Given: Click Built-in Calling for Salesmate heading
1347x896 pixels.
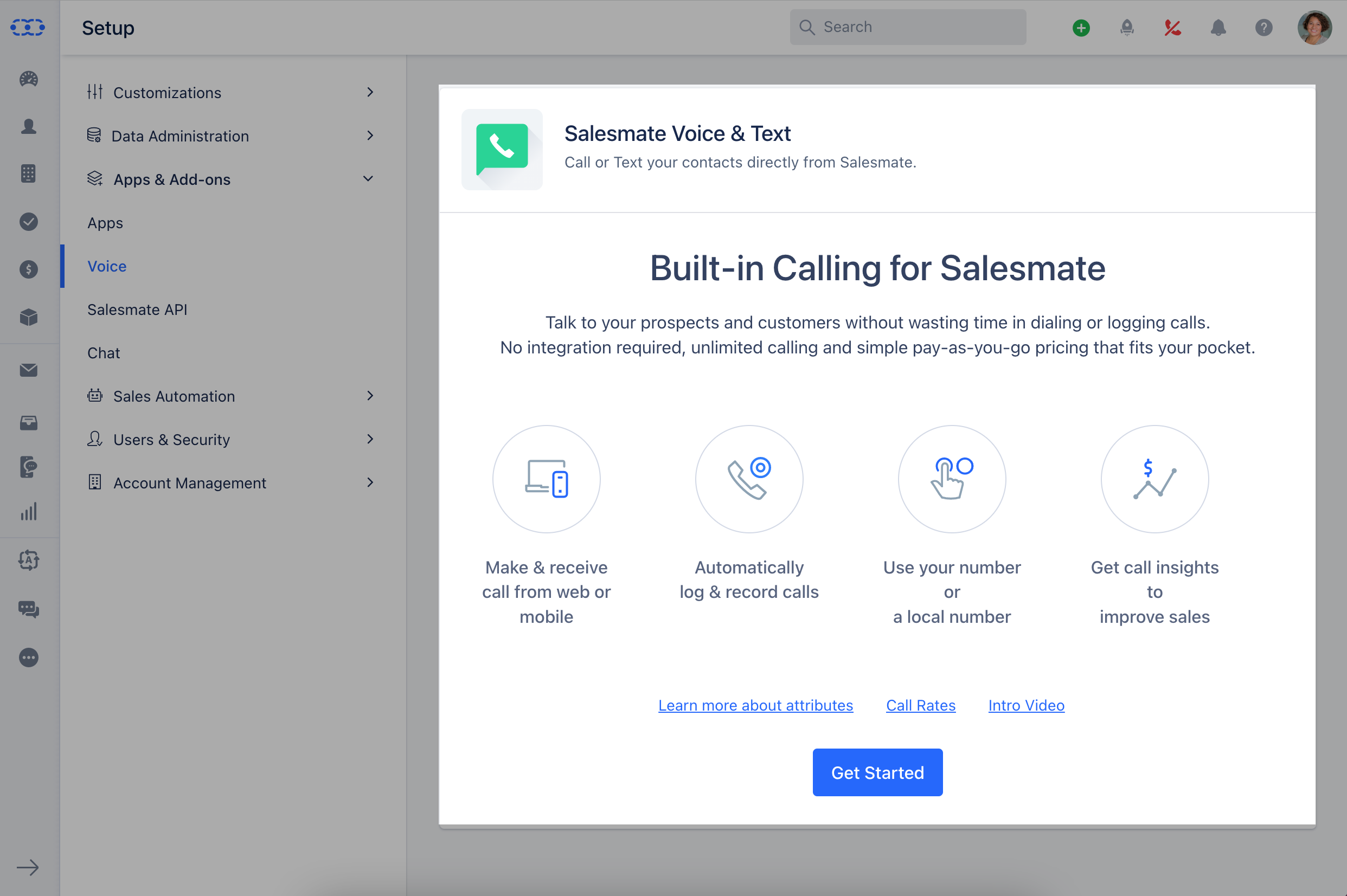Looking at the screenshot, I should [877, 268].
